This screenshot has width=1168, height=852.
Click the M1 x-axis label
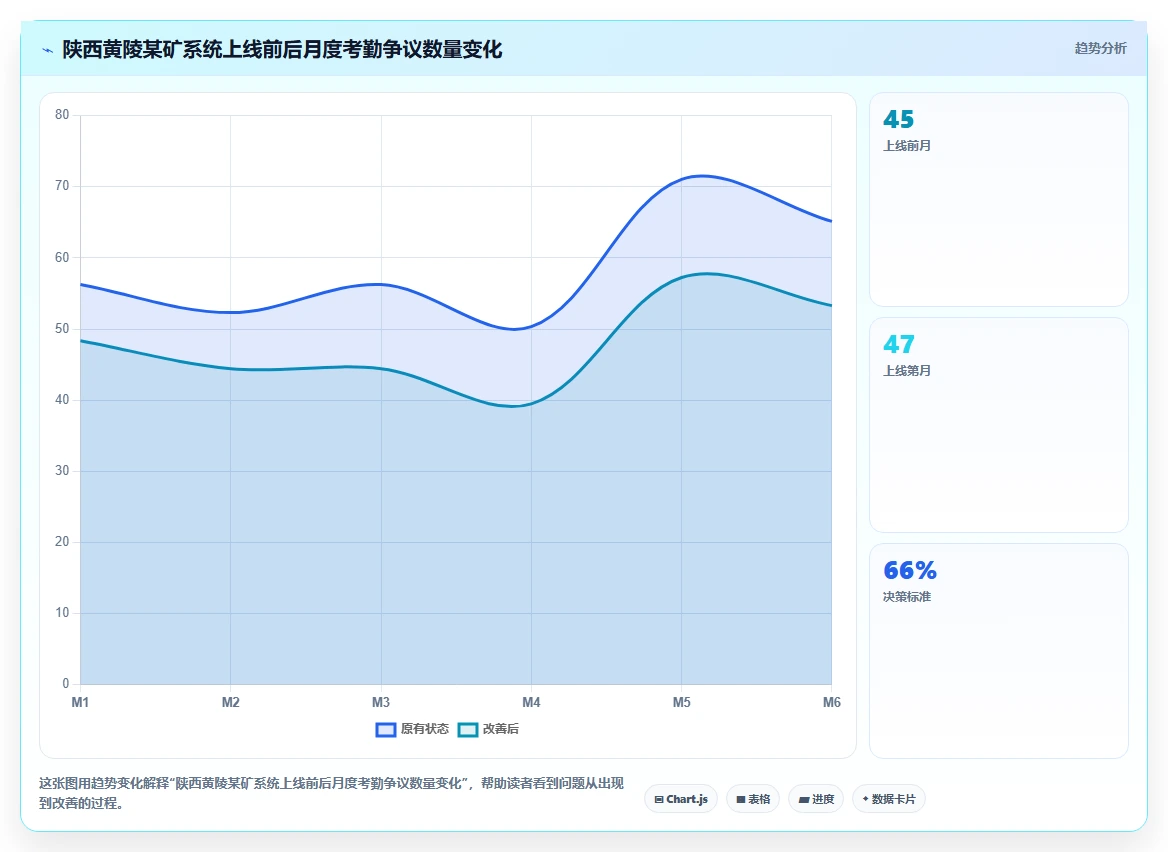pos(80,702)
